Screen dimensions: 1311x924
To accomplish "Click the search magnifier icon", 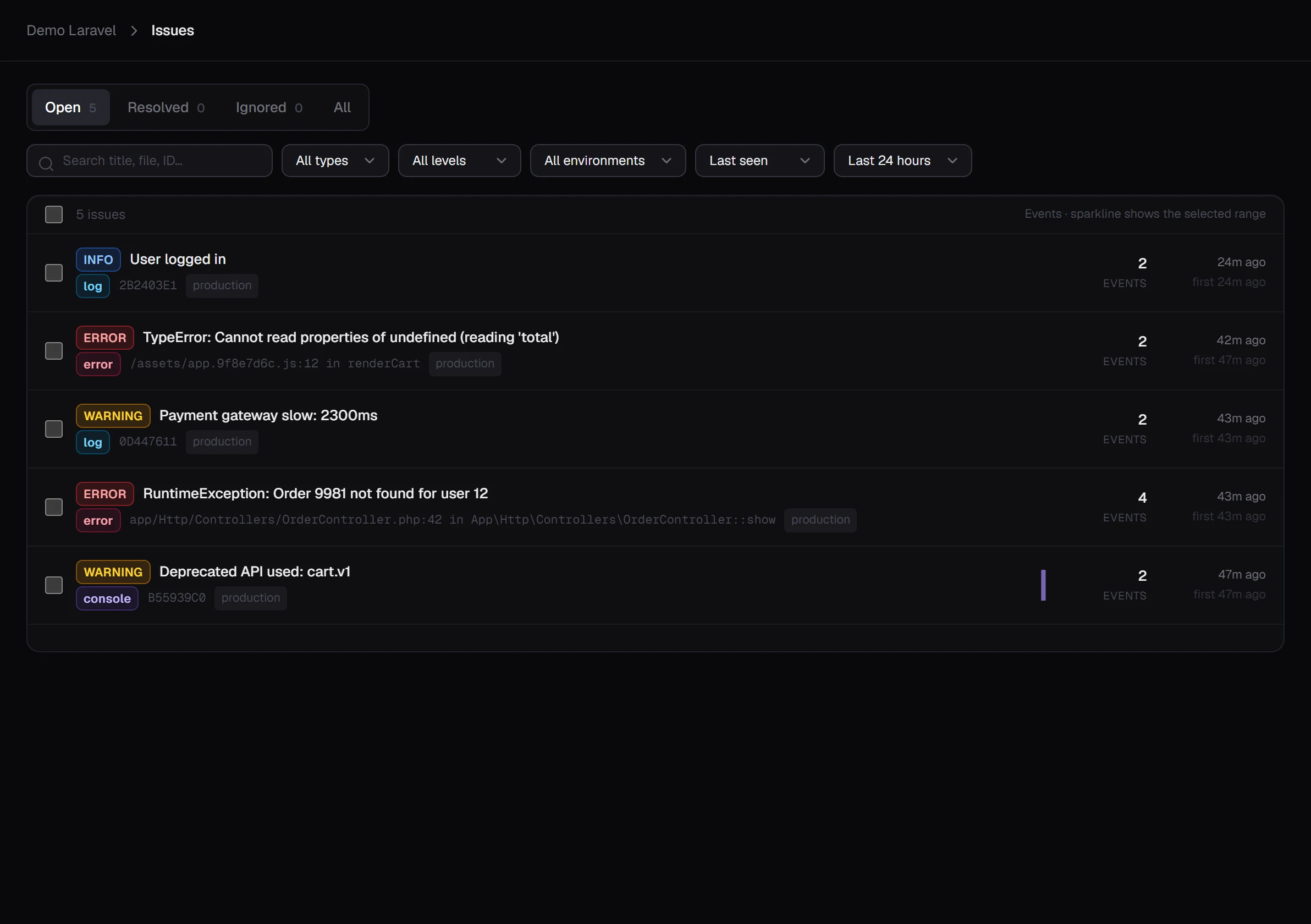I will click(46, 164).
